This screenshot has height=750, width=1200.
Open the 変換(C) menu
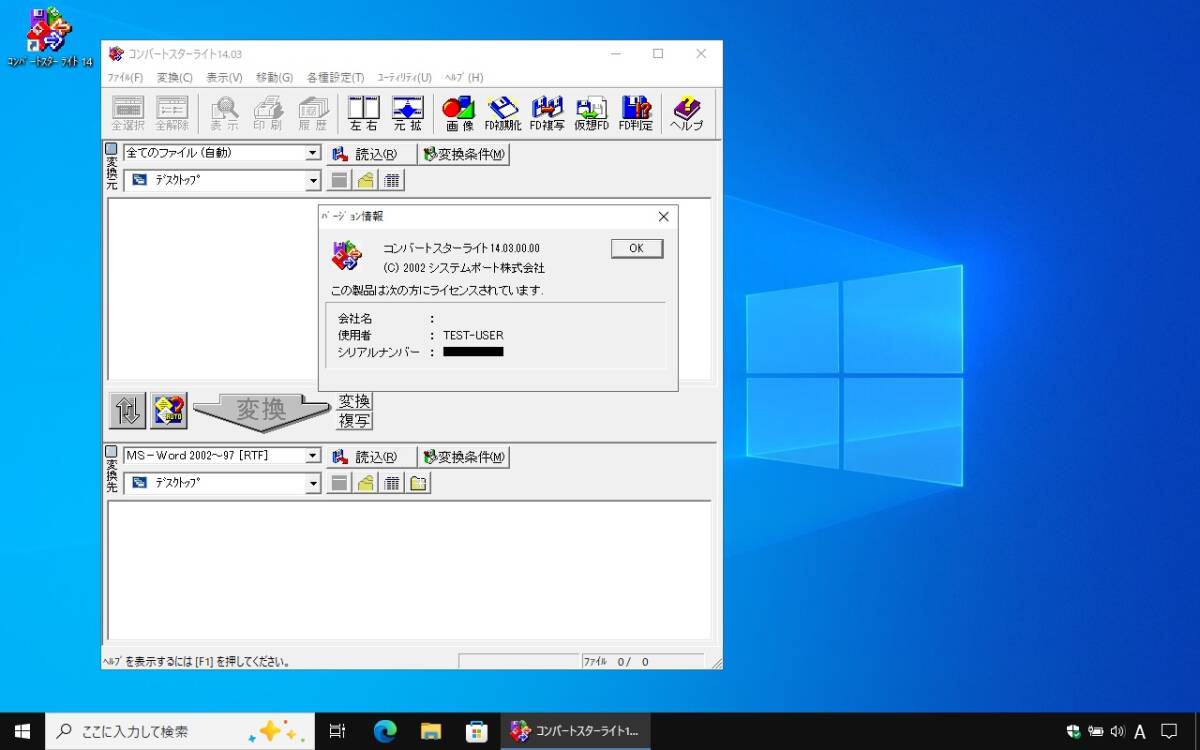(175, 77)
